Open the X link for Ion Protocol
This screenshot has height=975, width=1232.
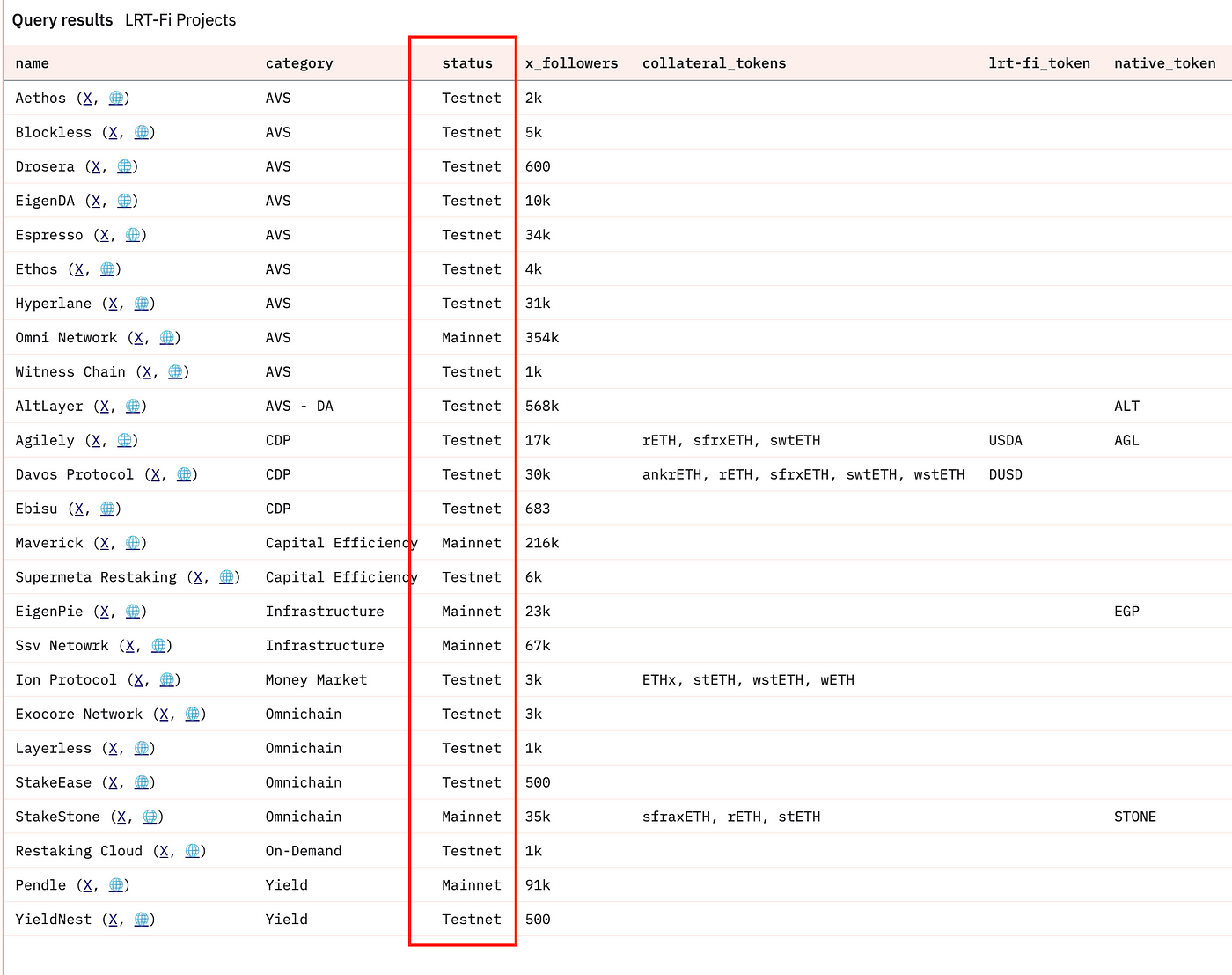click(x=138, y=679)
